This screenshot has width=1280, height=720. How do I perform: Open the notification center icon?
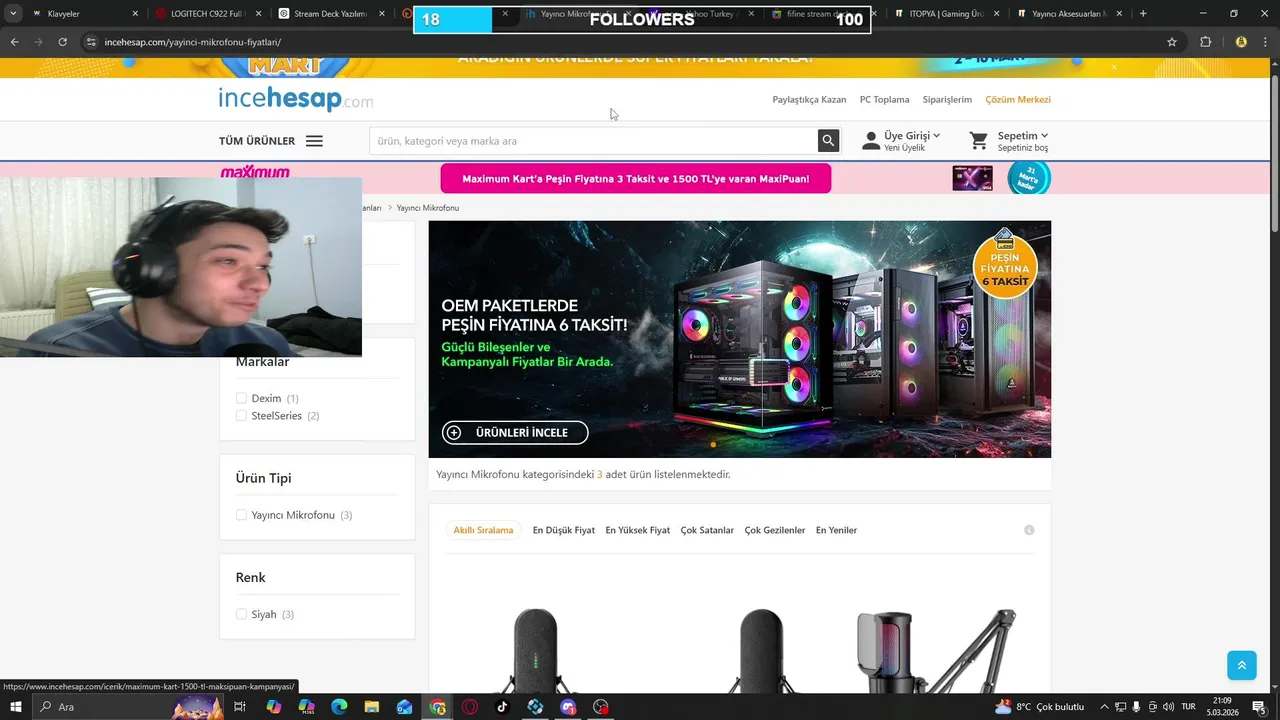pos(1258,707)
